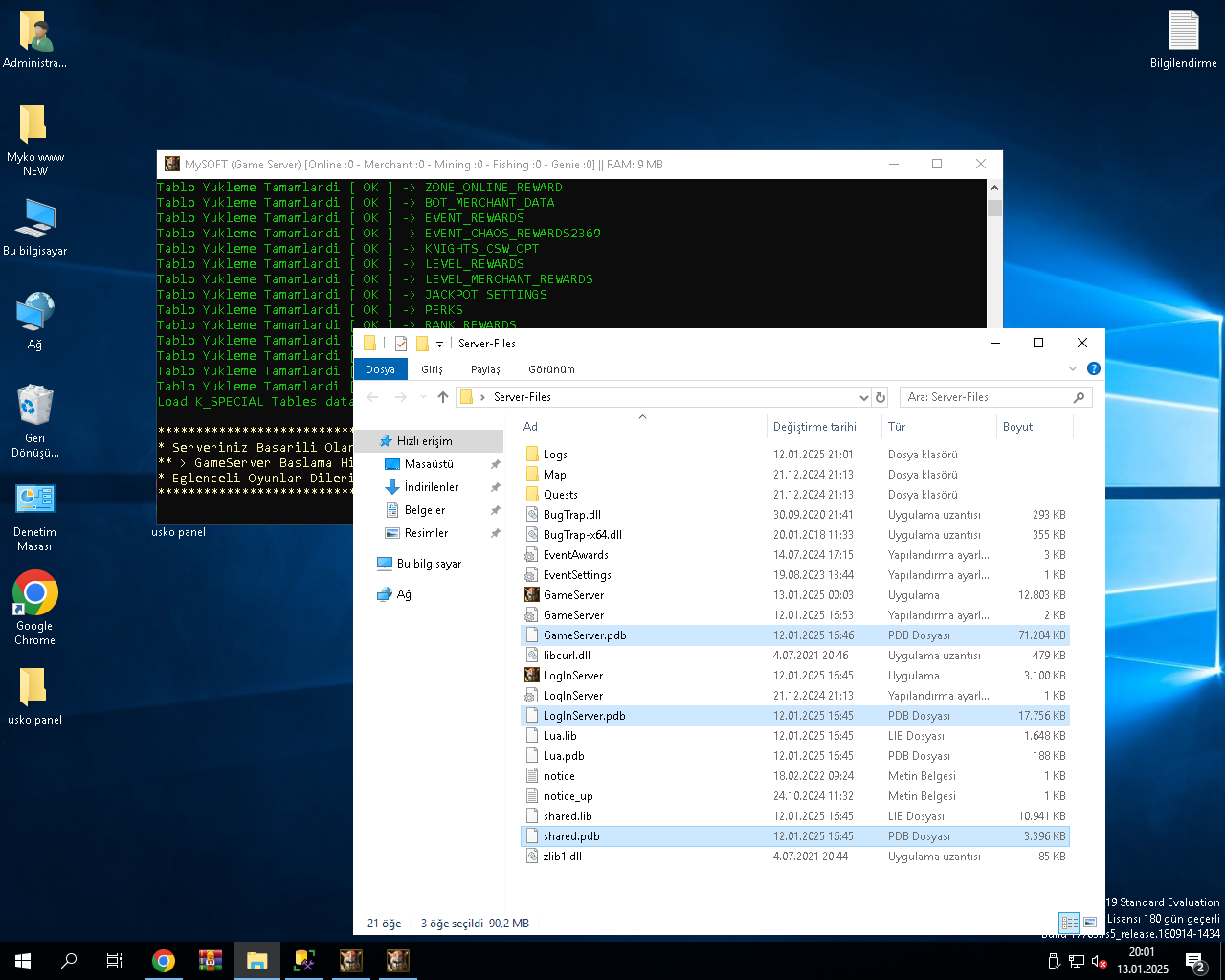Open the quick access toolbar customize arrow
1225x980 pixels.
440,344
